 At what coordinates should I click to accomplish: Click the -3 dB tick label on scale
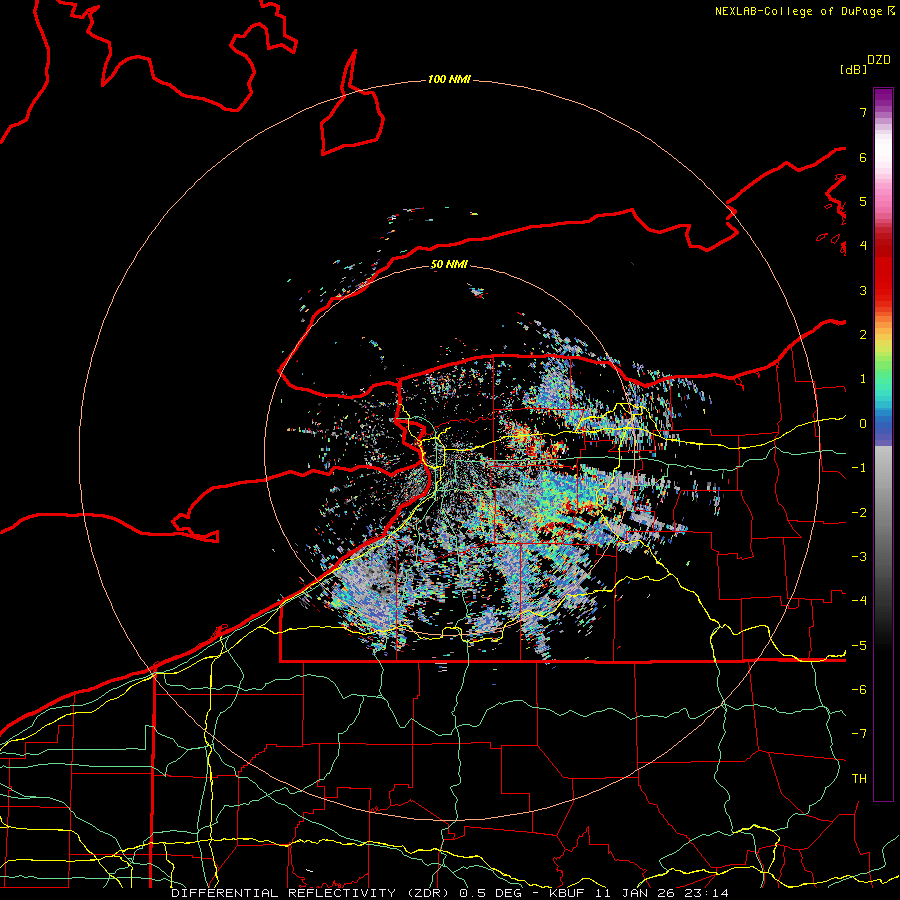[859, 556]
